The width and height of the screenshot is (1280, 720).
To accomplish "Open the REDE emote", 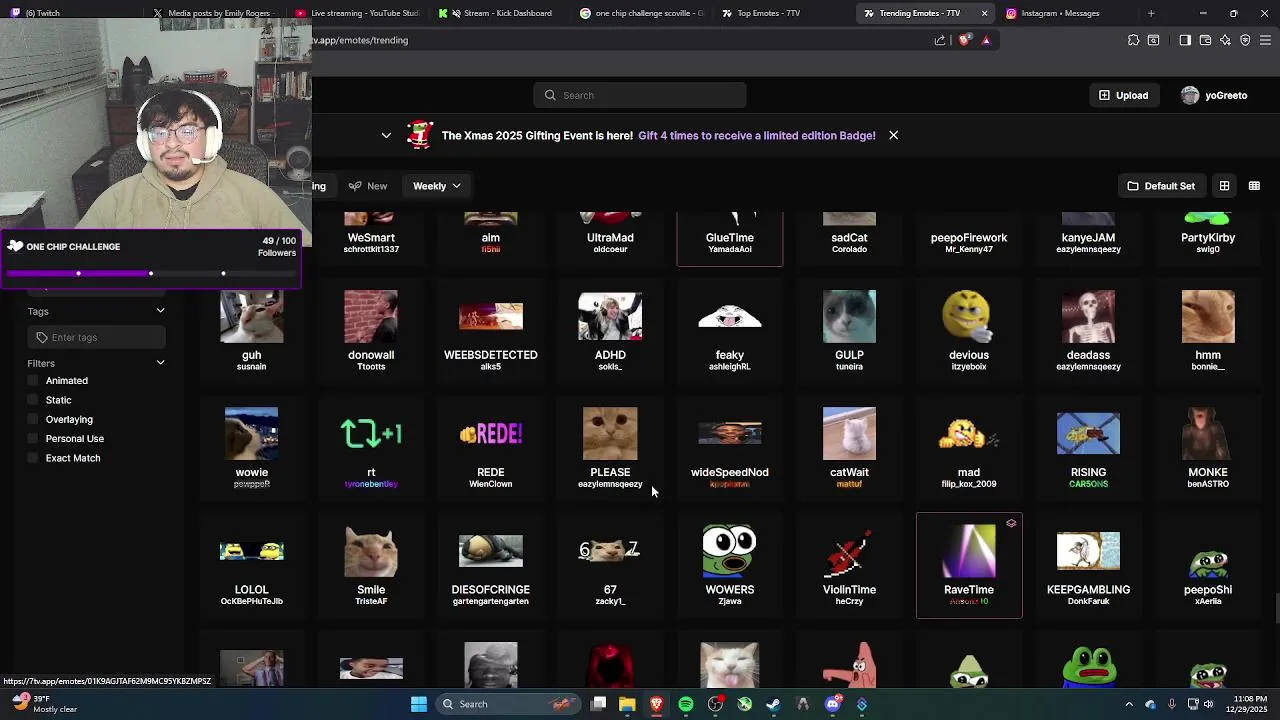I will click(490, 448).
